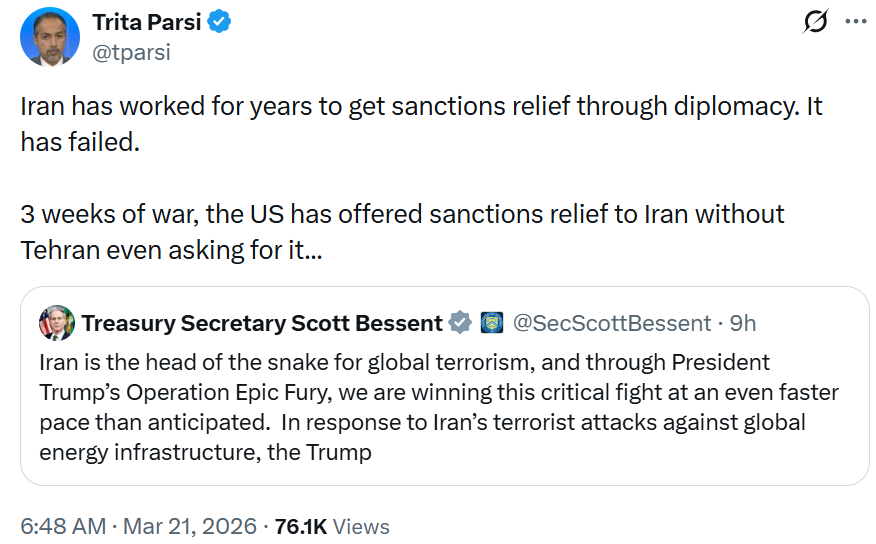876x544 pixels.
Task: Click the Views label
Action: 361,526
